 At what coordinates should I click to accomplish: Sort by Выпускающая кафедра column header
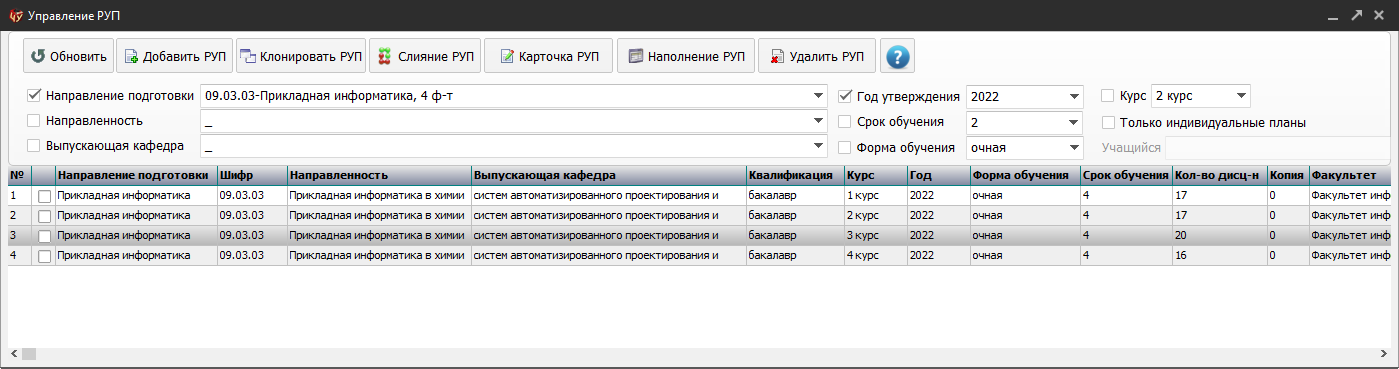coord(609,175)
